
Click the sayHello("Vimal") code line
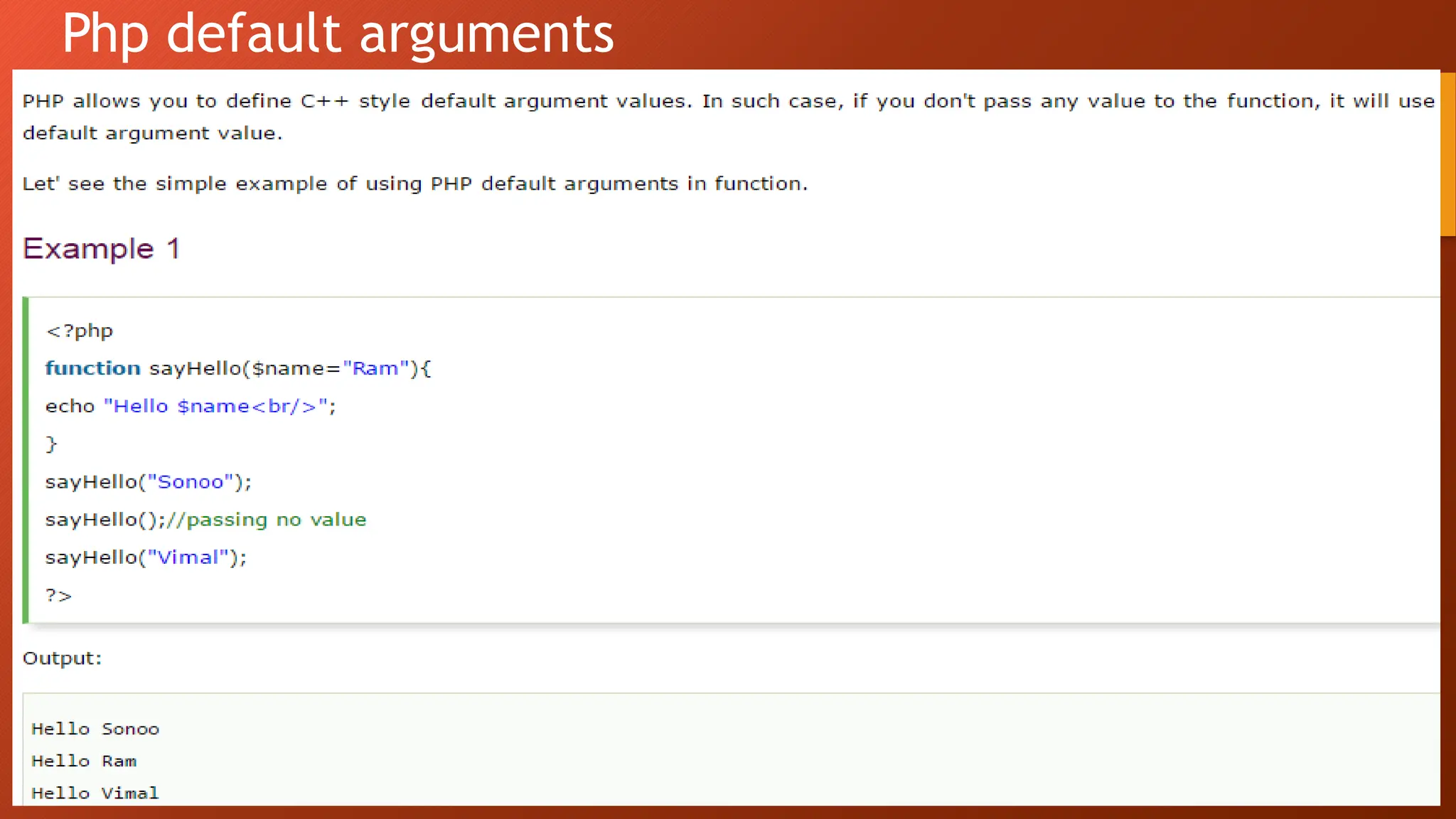pyautogui.click(x=146, y=557)
